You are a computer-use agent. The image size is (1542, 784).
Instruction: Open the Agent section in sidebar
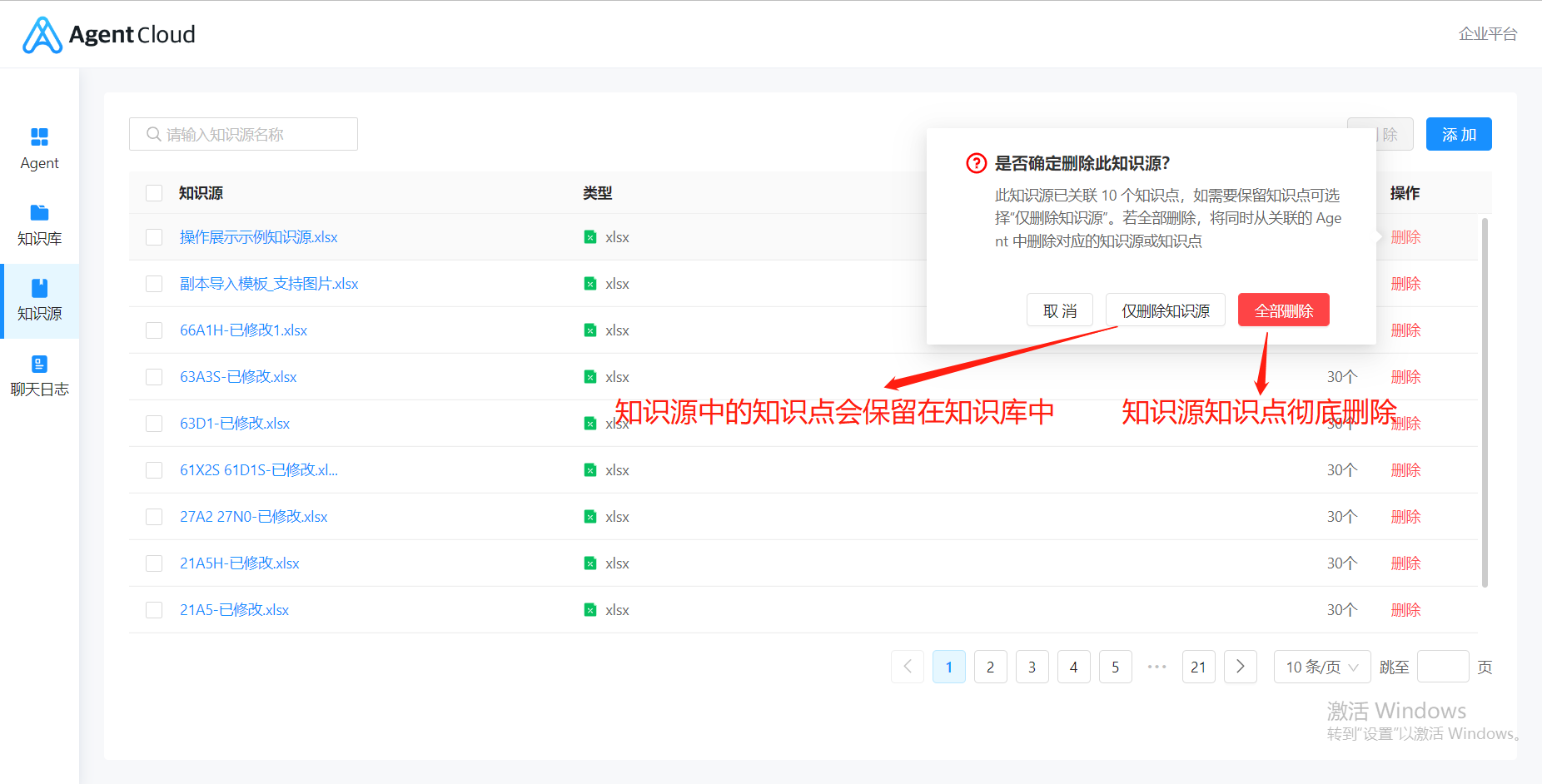point(39,149)
